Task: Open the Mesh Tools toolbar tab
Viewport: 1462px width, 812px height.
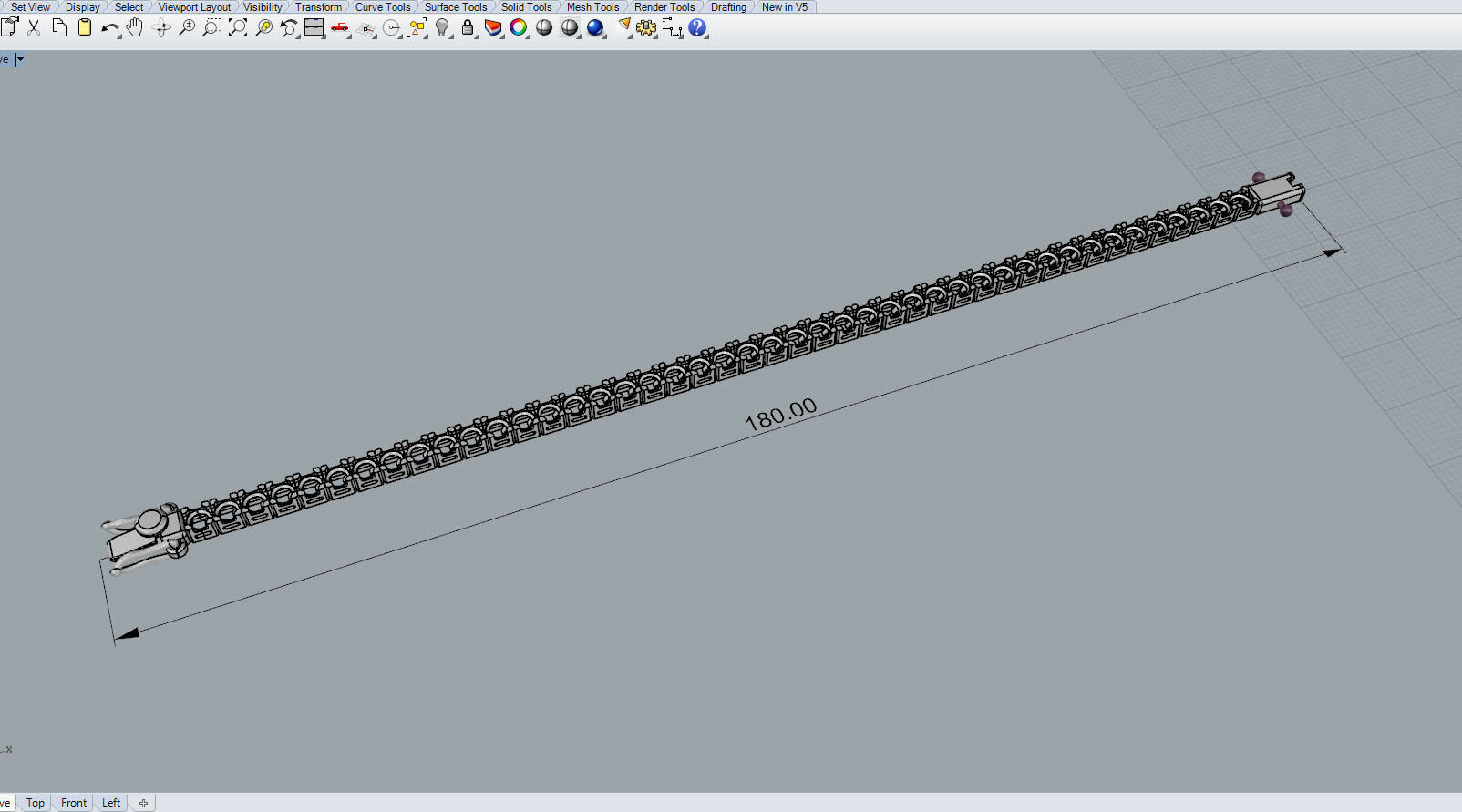Action: pos(592,7)
